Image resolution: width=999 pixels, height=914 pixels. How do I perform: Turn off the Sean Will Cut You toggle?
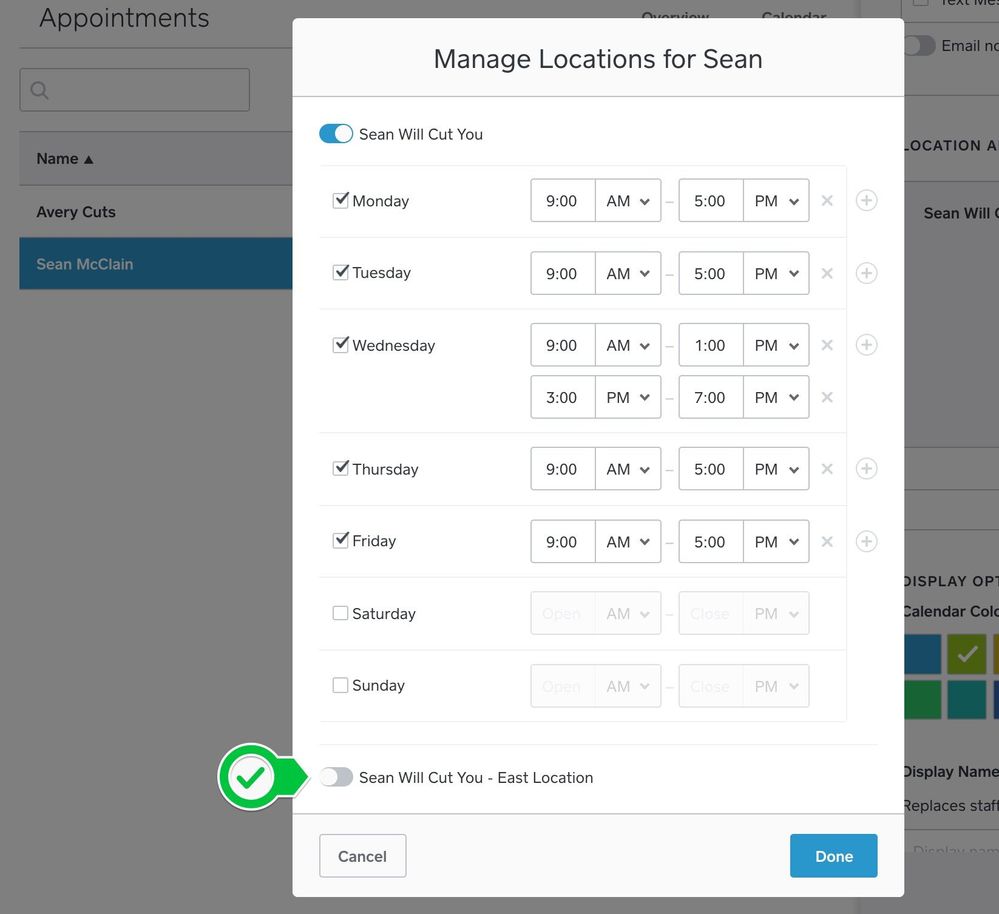[x=336, y=134]
